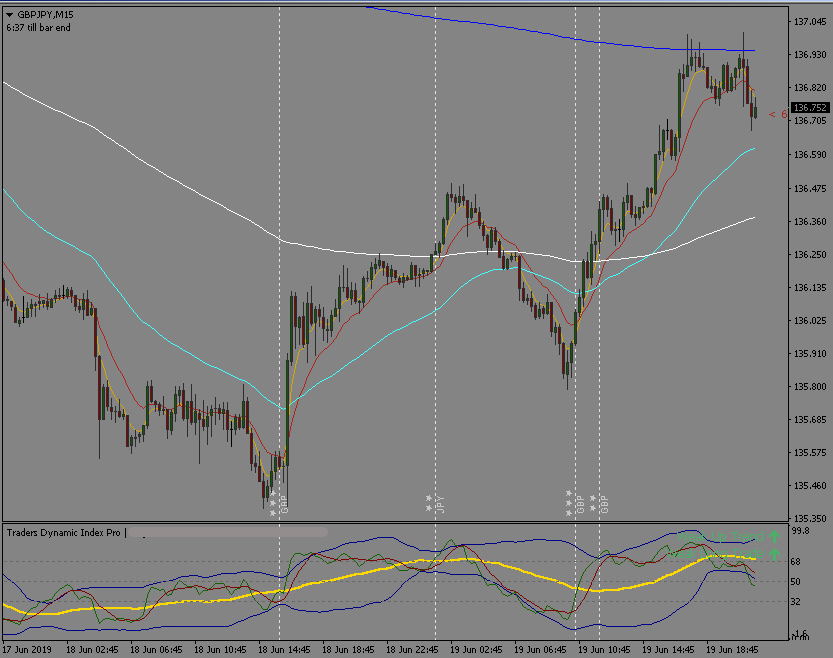833x658 pixels.
Task: Click the three-star GBP marker near 19 Jun
Action: 575,503
